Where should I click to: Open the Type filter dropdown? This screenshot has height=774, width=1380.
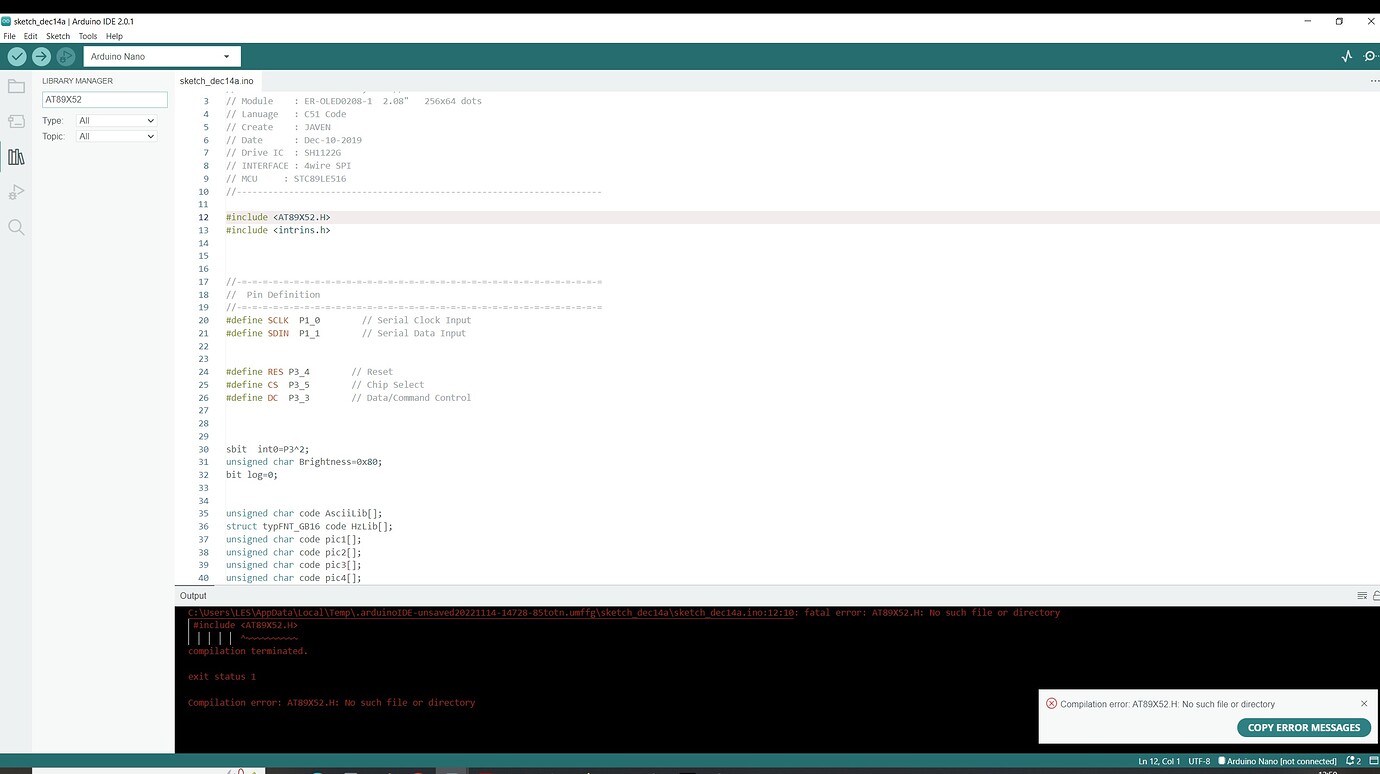pyautogui.click(x=115, y=118)
